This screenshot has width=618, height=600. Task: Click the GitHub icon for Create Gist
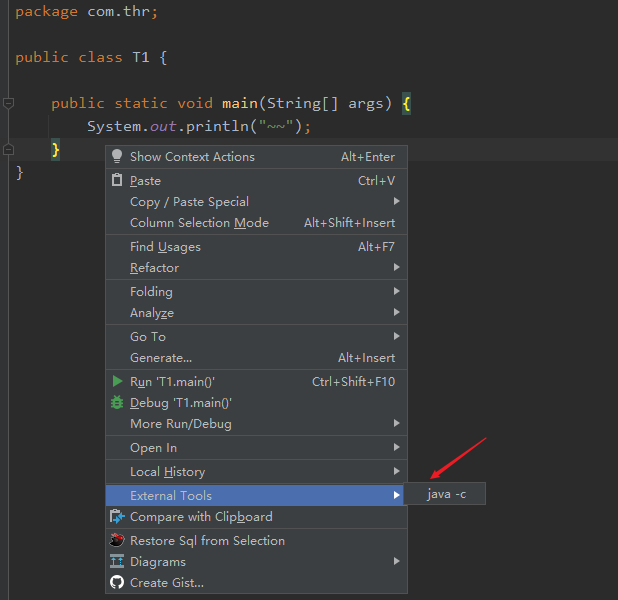point(117,582)
